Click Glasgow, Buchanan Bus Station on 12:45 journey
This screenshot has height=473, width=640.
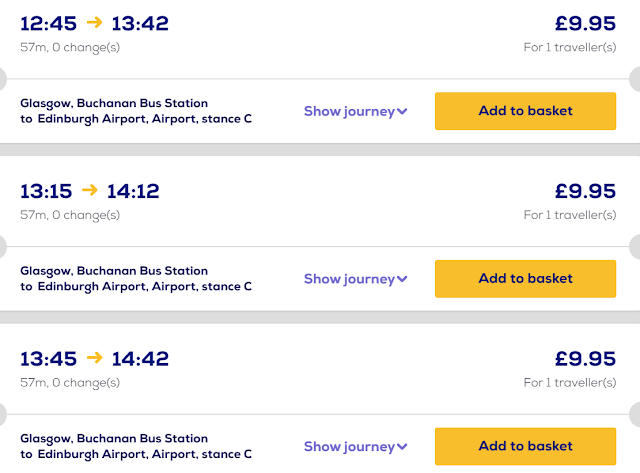[114, 103]
